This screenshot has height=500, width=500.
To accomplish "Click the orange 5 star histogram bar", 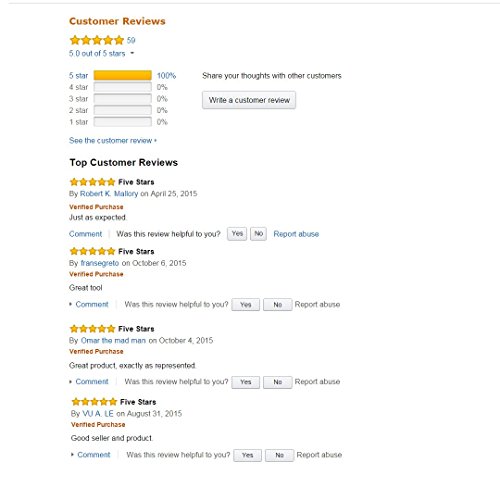I will click(x=123, y=75).
